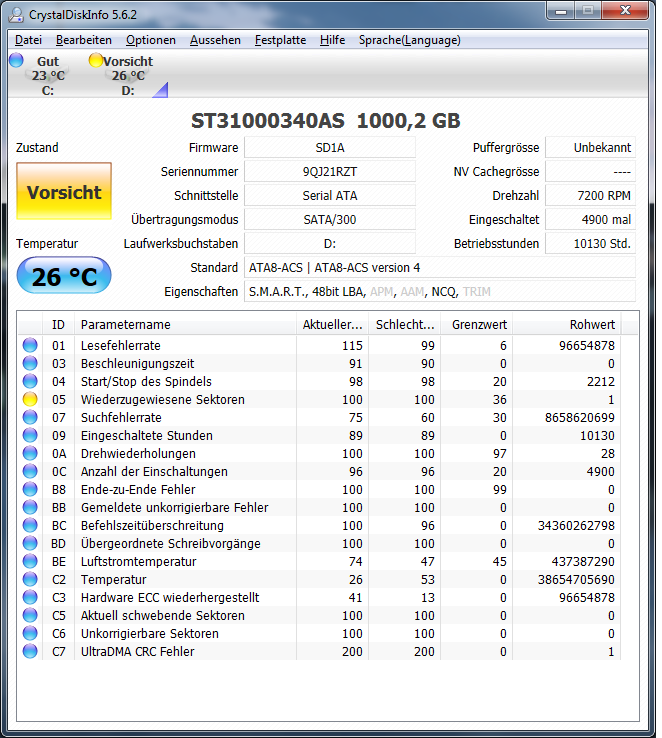
Task: Click the status orb for Übergeordnete Schreibvorgänge
Action: point(30,543)
